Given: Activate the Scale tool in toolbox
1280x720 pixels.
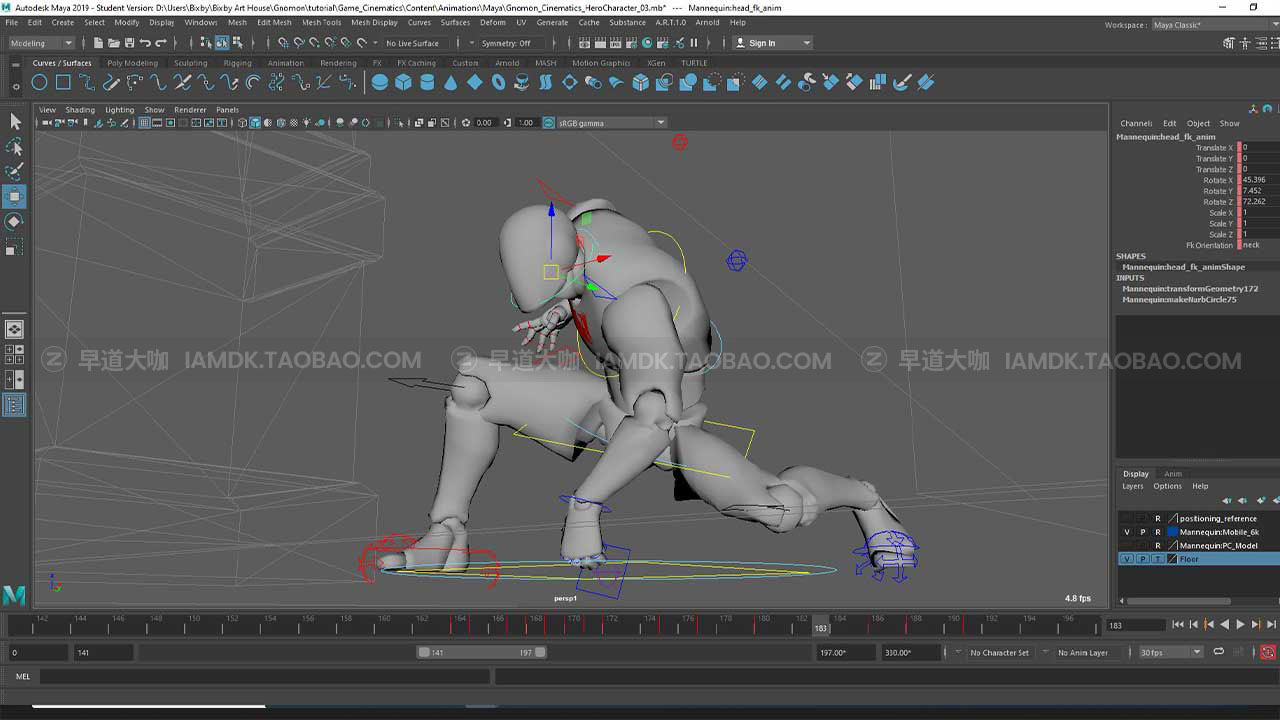Looking at the screenshot, I should click(x=15, y=246).
